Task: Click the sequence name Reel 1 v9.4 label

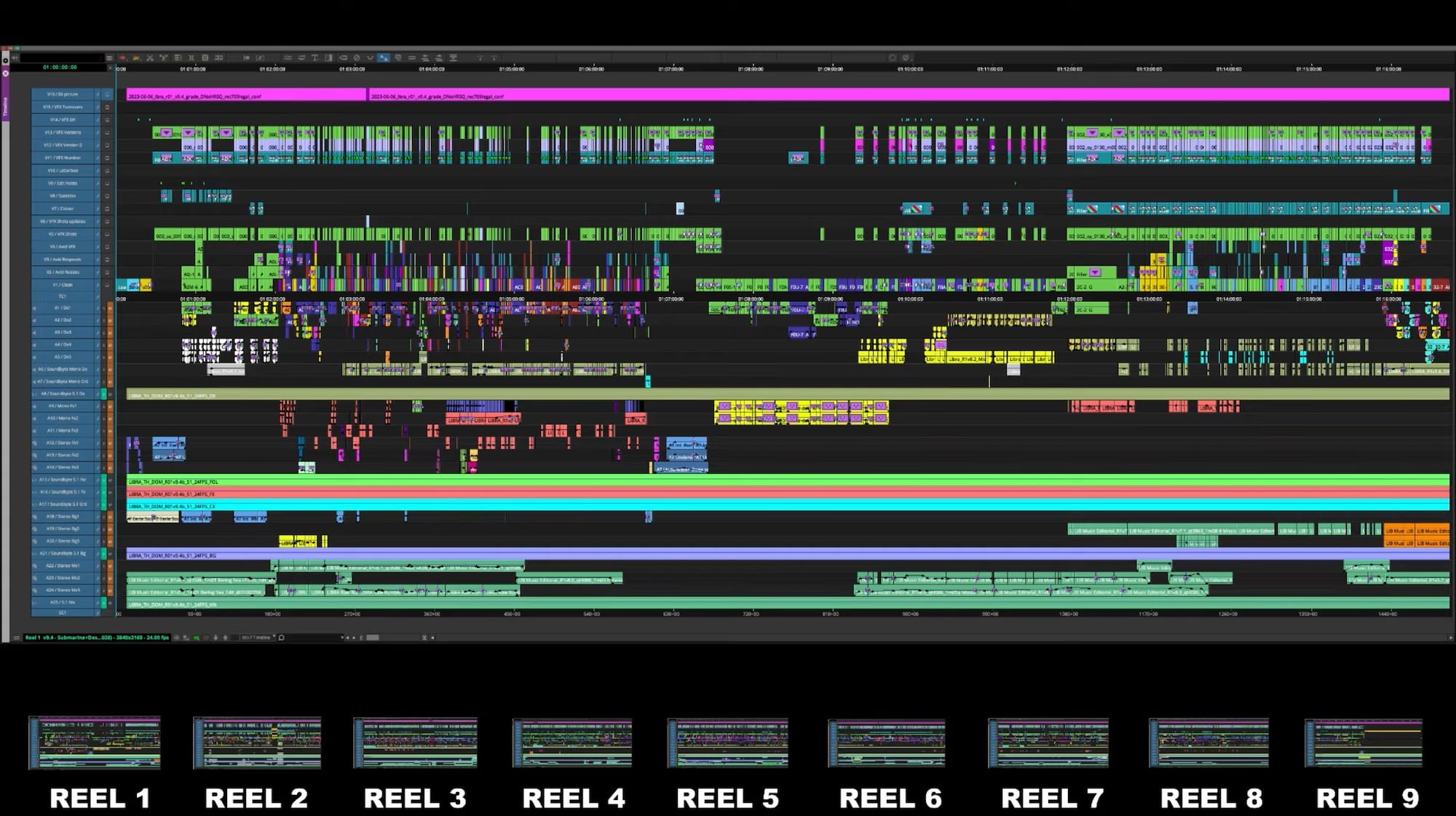Action: tap(96, 638)
